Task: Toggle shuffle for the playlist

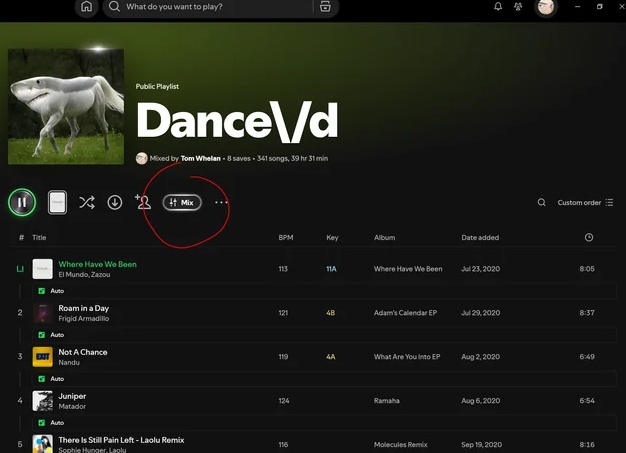Action: pos(87,202)
